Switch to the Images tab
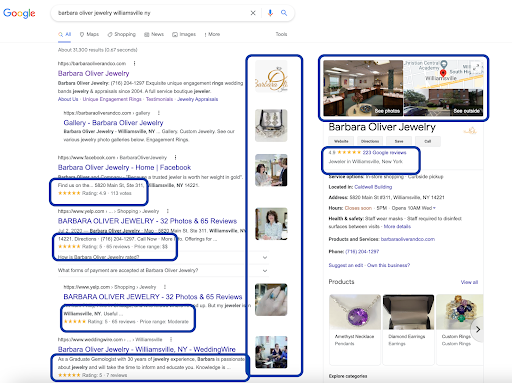The image size is (512, 383). (x=184, y=34)
